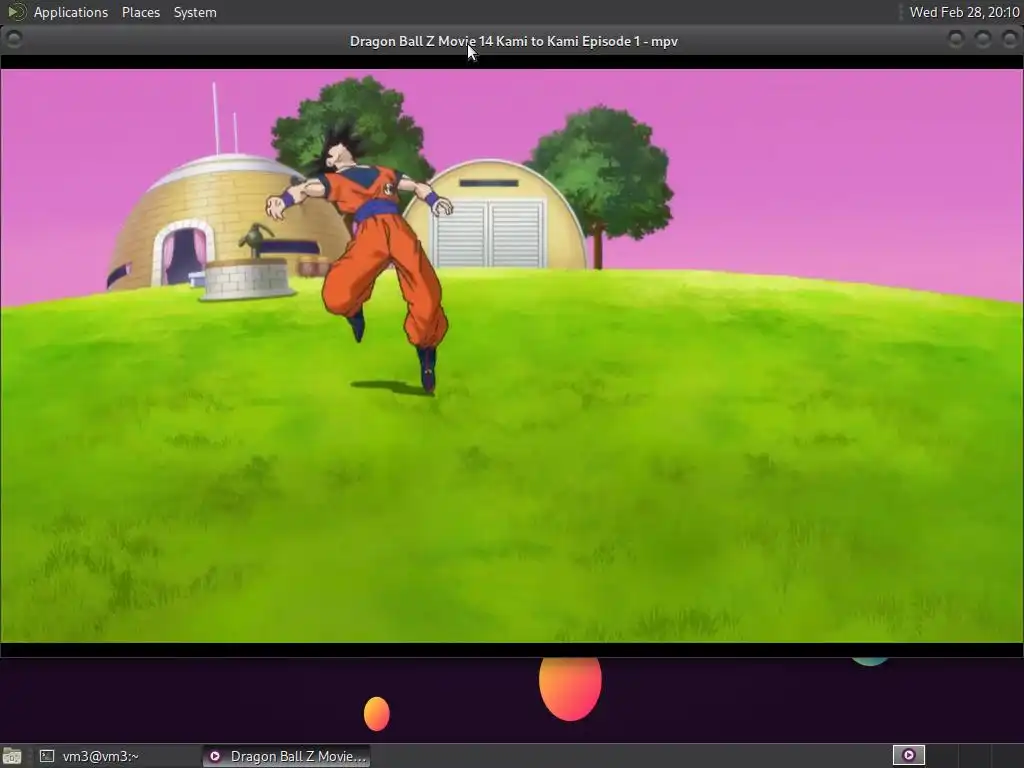Viewport: 1024px width, 768px height.
Task: Click the distro logo icon beside Applications
Action: click(x=16, y=12)
